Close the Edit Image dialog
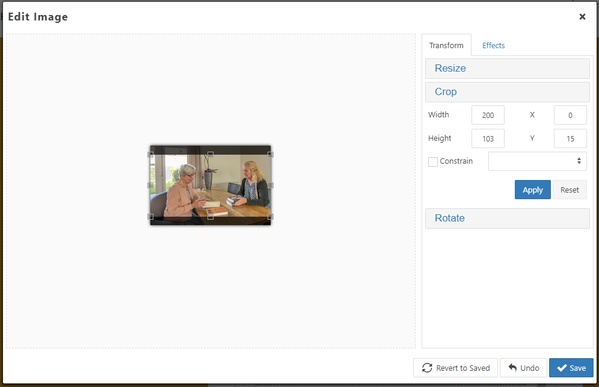This screenshot has height=387, width=599. click(x=582, y=17)
